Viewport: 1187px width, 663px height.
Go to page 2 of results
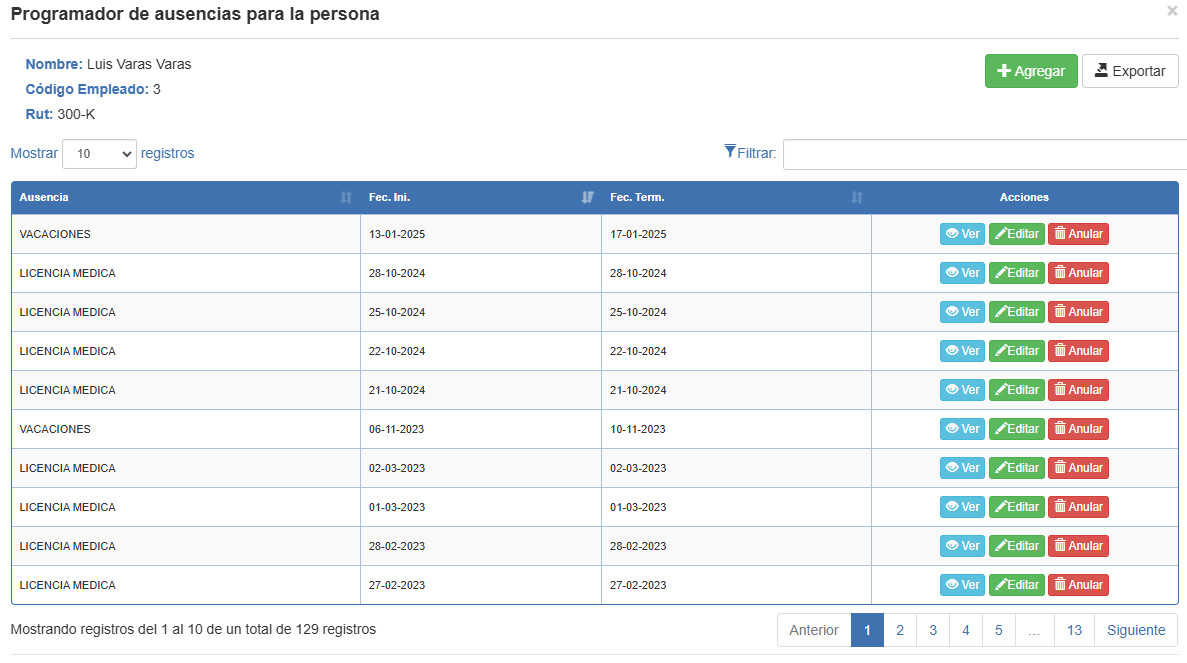[900, 630]
